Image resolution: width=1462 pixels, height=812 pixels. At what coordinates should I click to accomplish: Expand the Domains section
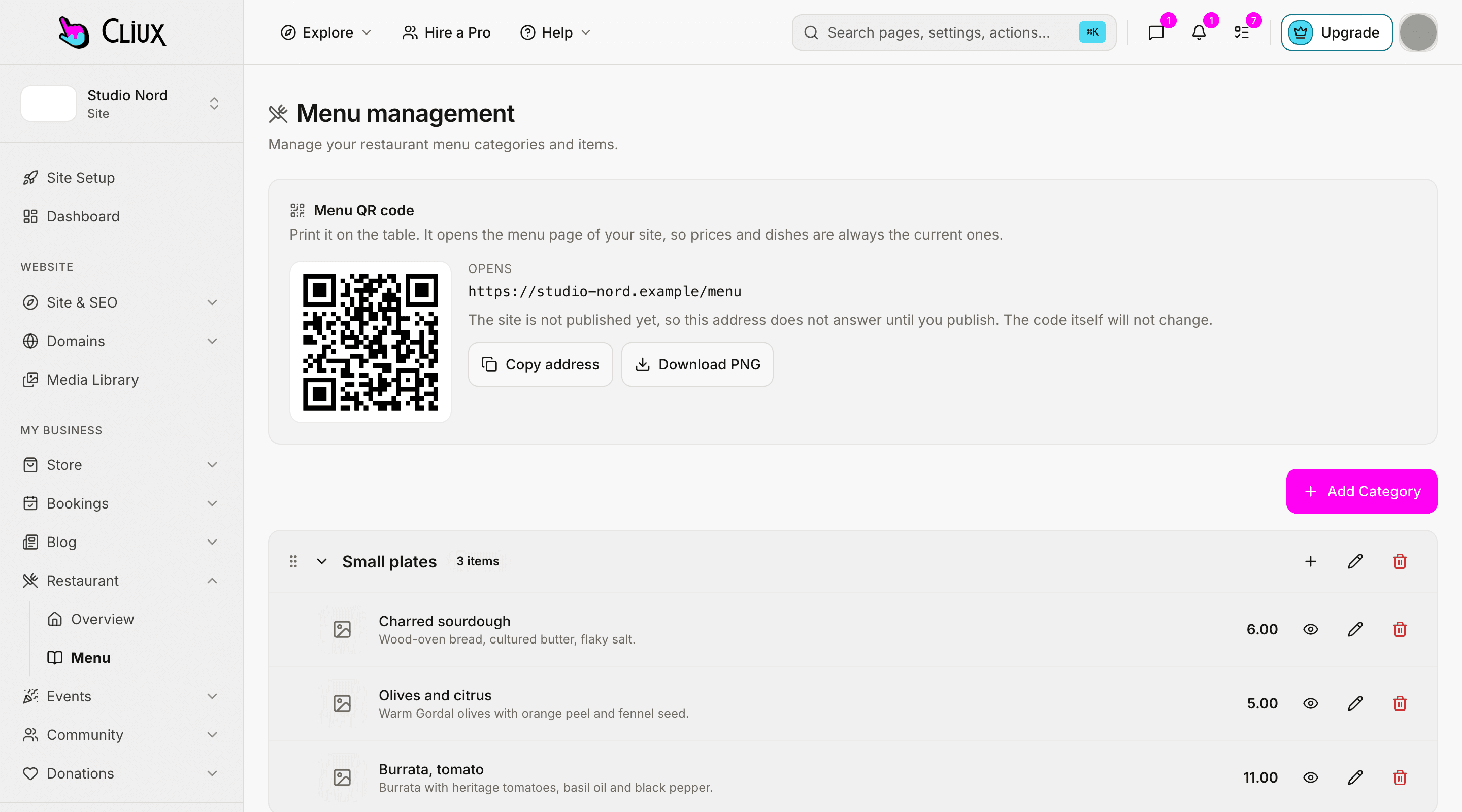coord(121,341)
